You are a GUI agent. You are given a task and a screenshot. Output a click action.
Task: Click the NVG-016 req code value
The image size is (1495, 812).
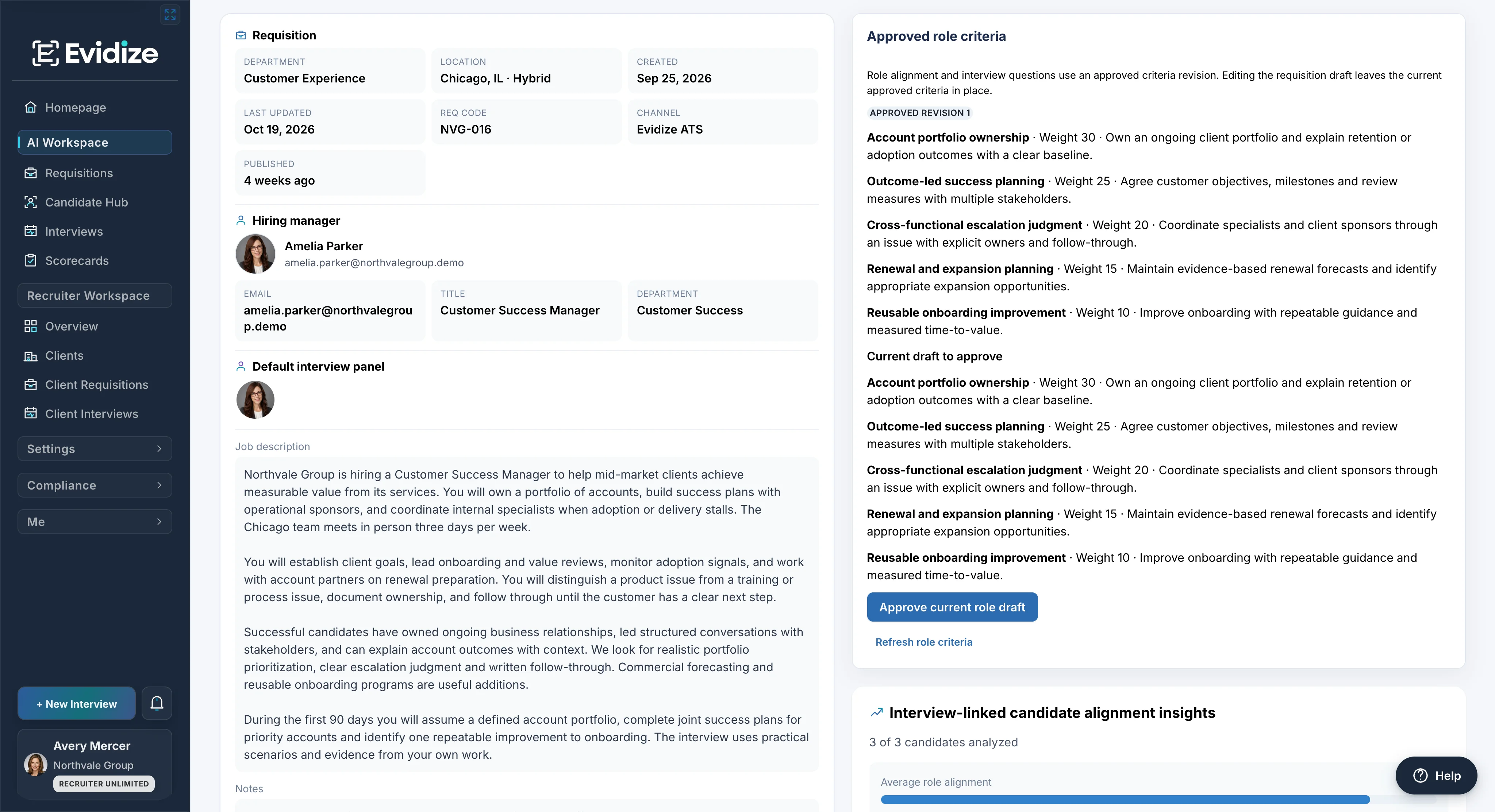click(465, 129)
